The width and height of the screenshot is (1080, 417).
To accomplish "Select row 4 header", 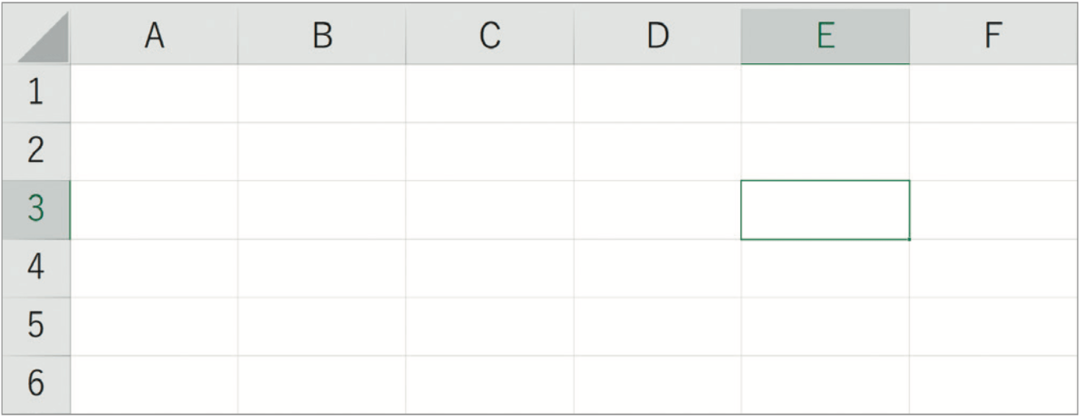I will tap(36, 268).
